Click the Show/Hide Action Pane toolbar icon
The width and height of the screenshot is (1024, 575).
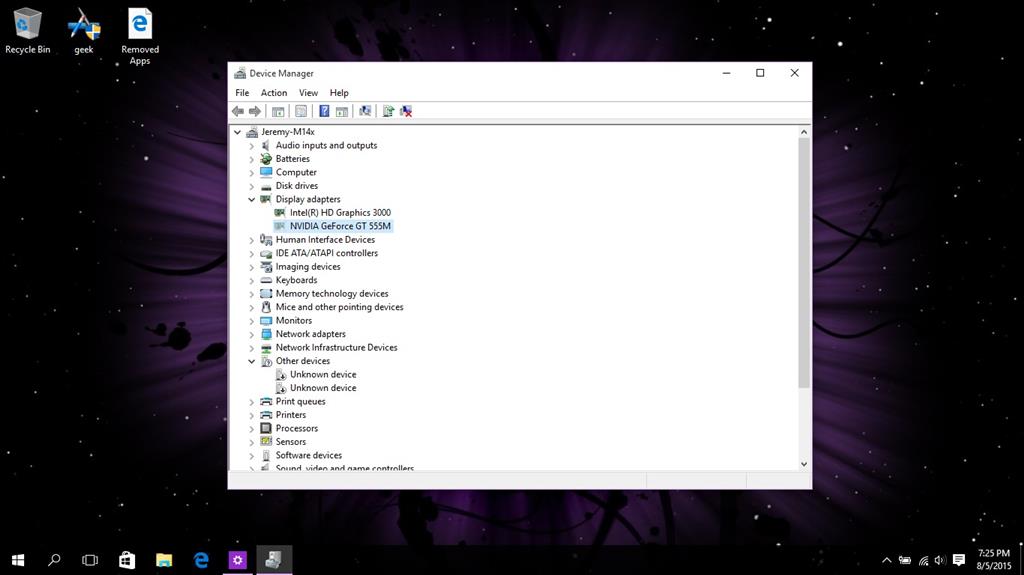tap(342, 112)
